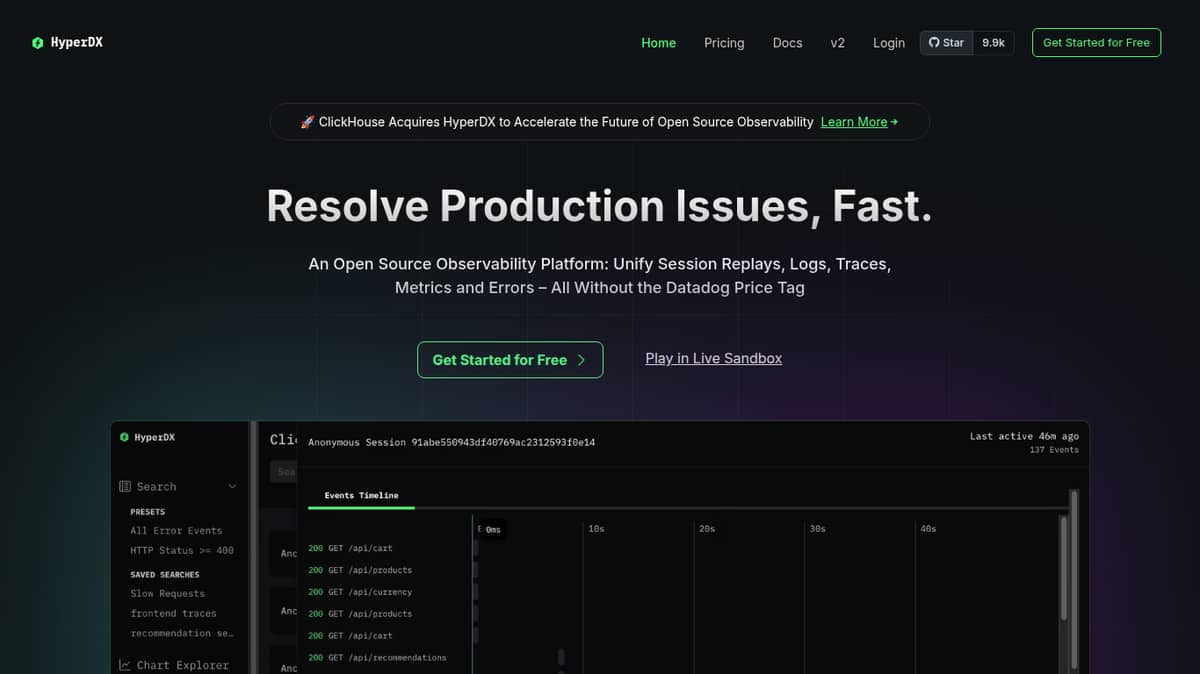Click the GitHub Star button

point(946,43)
